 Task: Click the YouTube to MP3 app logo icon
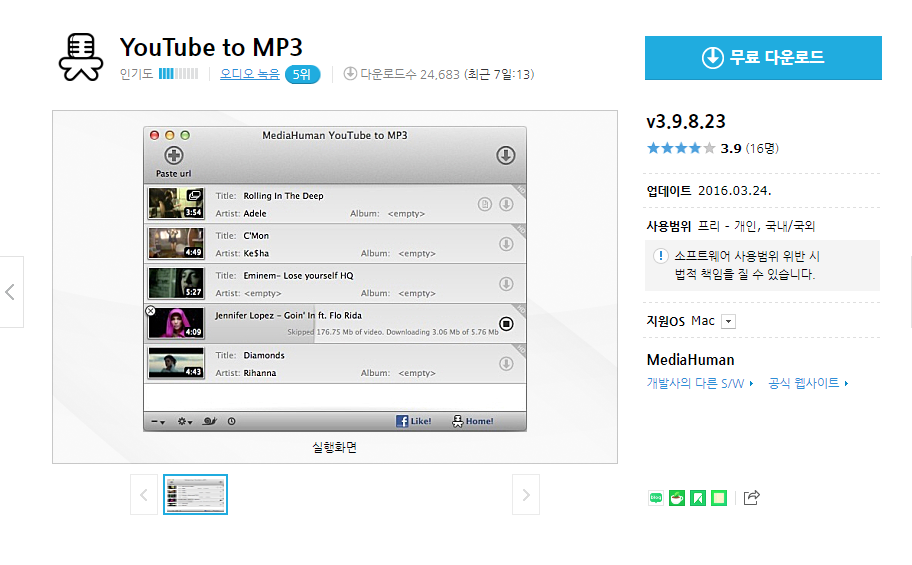point(81,57)
